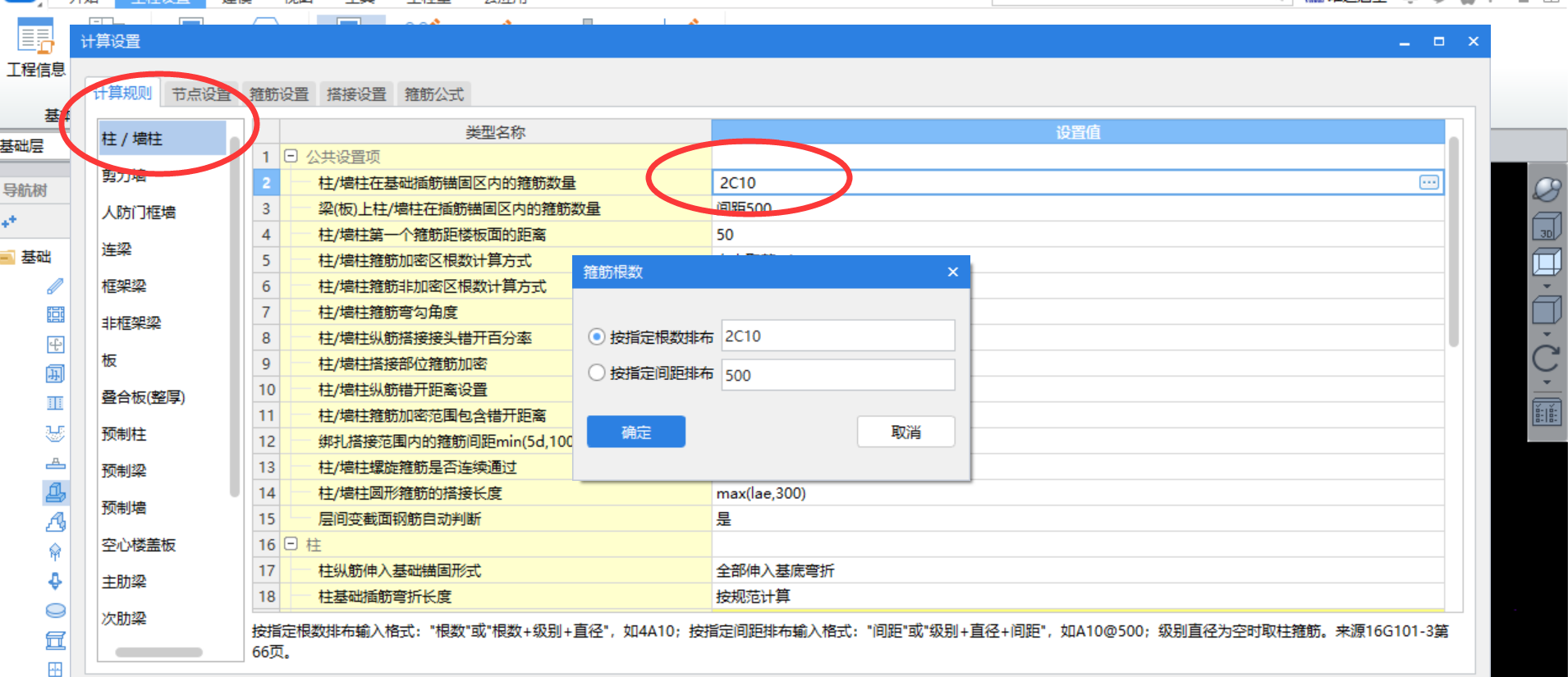Select the 桩承台 icon in the sidebar
Screen dimensions: 1568x677
click(55, 551)
